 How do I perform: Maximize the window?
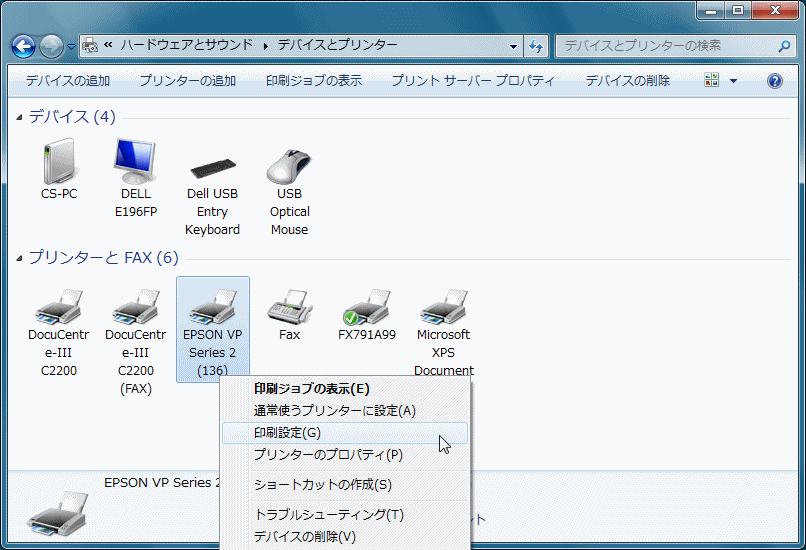pos(738,10)
